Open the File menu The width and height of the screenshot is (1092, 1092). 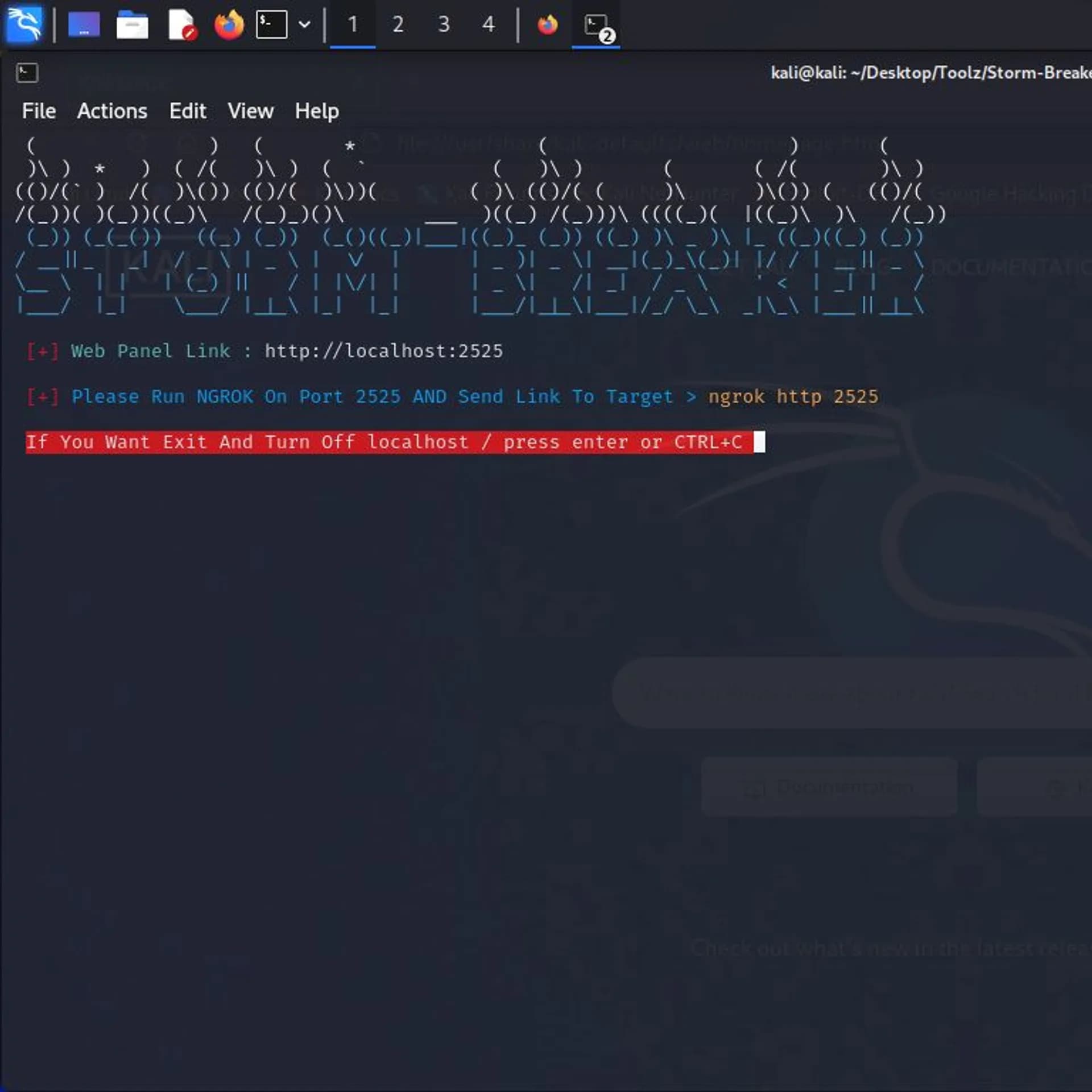[x=39, y=111]
